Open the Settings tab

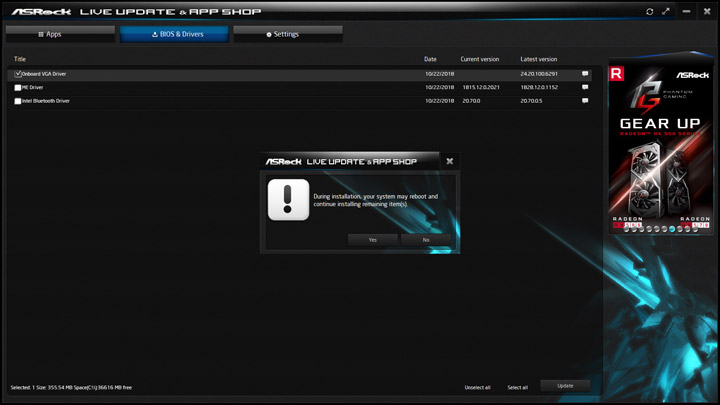288,34
